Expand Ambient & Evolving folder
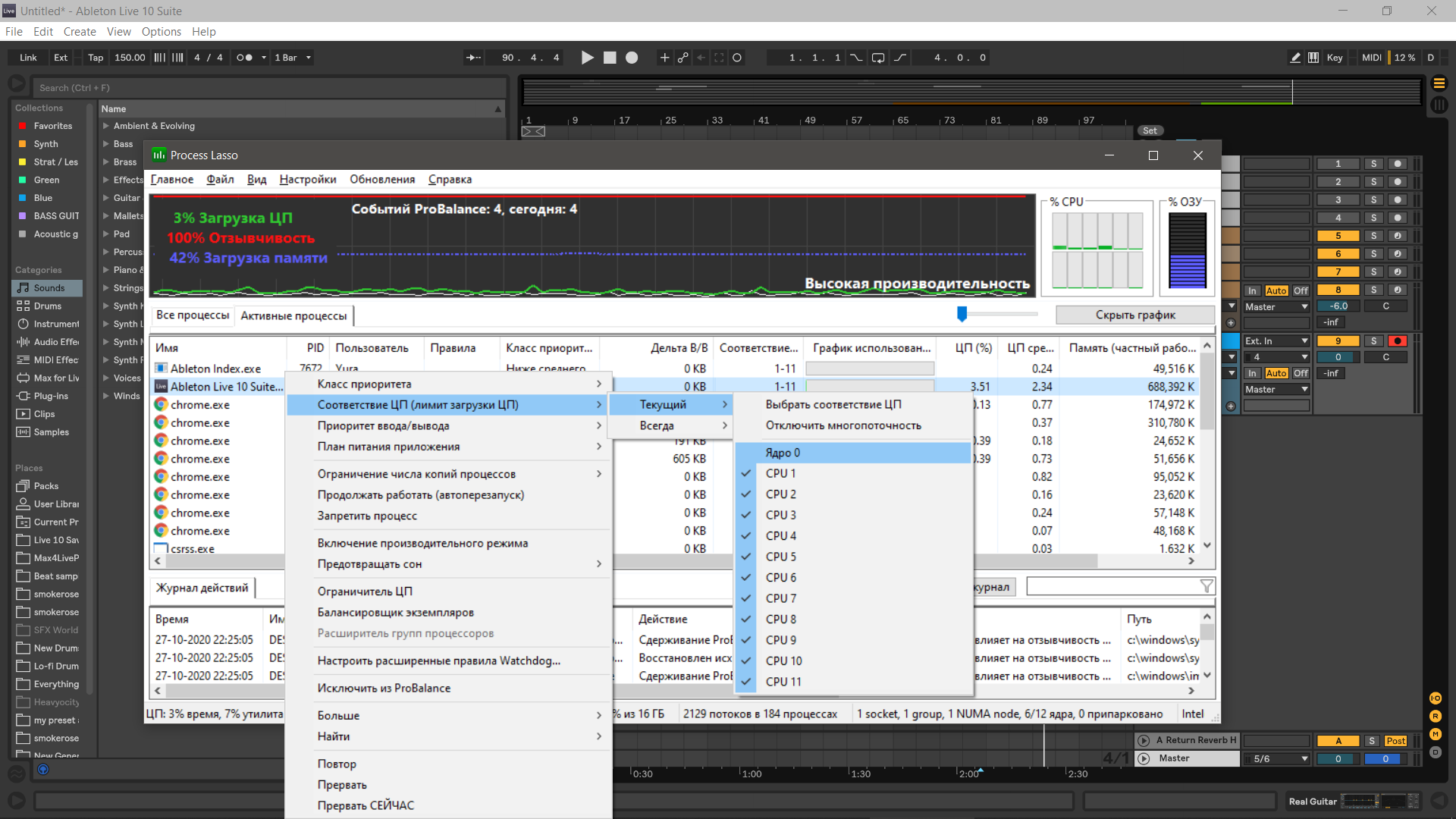1456x819 pixels. pyautogui.click(x=107, y=126)
